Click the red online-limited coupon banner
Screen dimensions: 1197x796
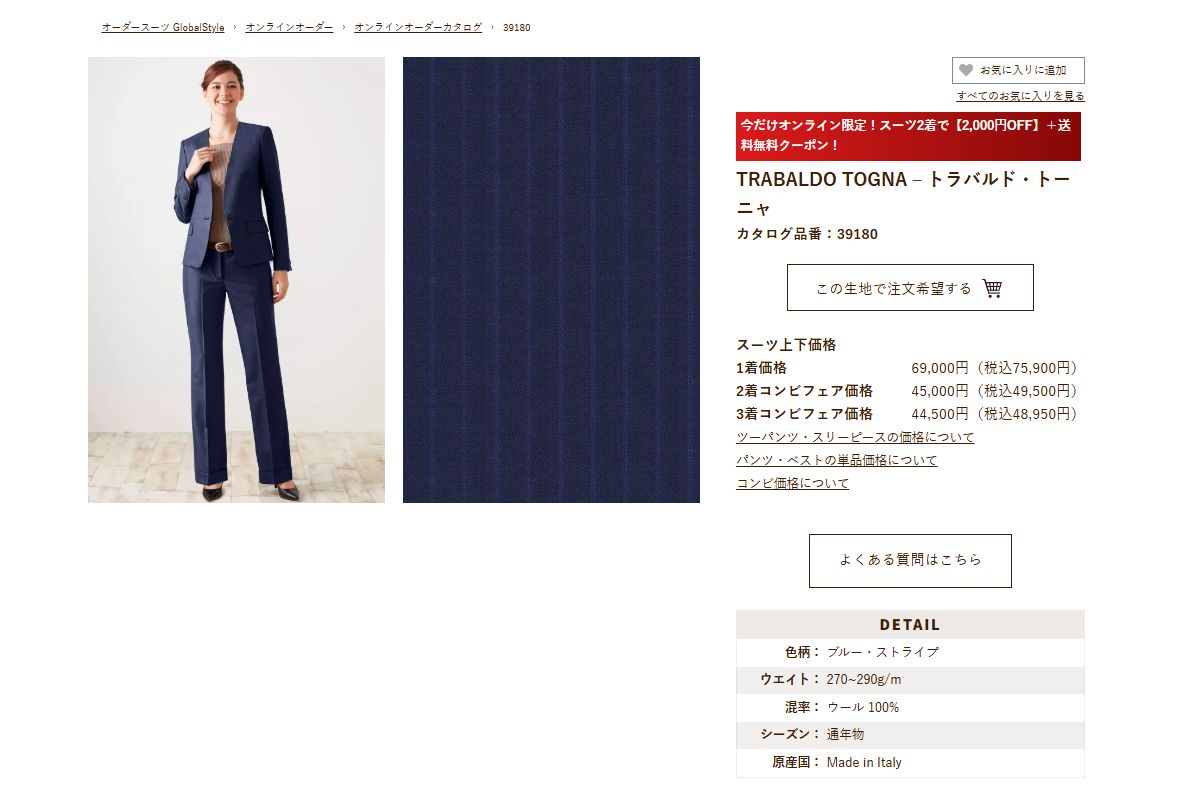(908, 136)
